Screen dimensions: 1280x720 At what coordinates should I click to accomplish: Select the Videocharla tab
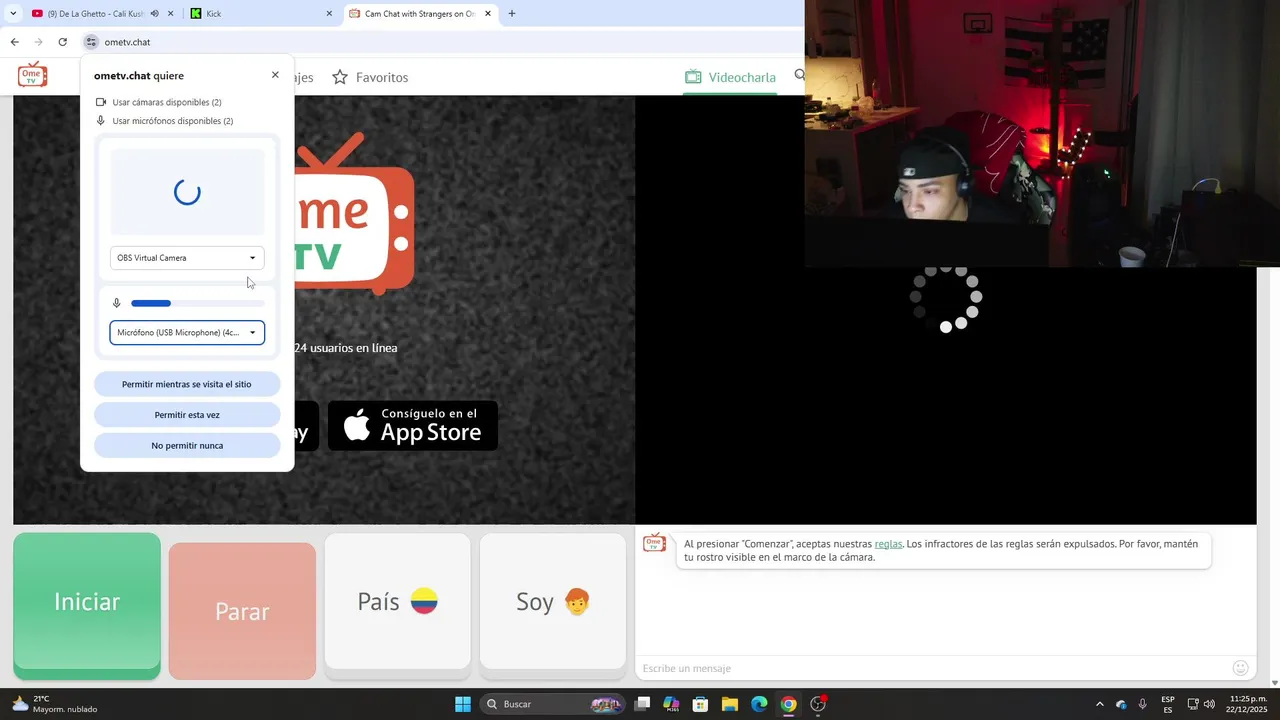point(730,77)
